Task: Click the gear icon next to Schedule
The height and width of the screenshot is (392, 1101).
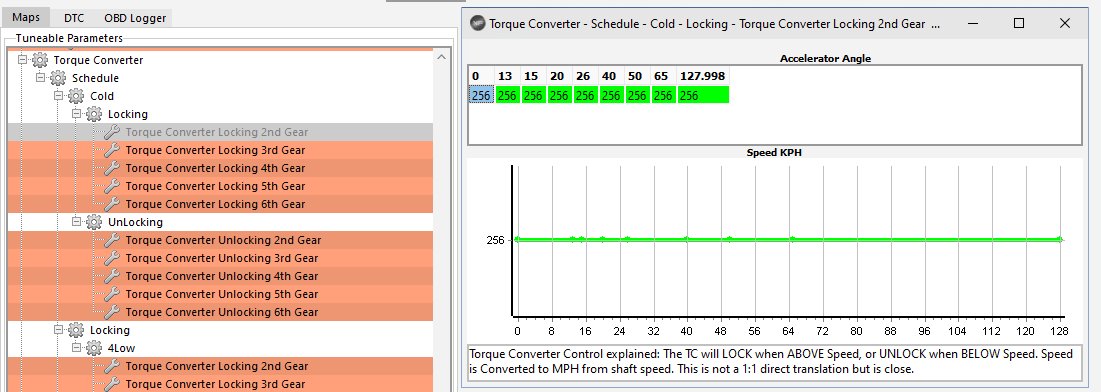Action: click(58, 78)
